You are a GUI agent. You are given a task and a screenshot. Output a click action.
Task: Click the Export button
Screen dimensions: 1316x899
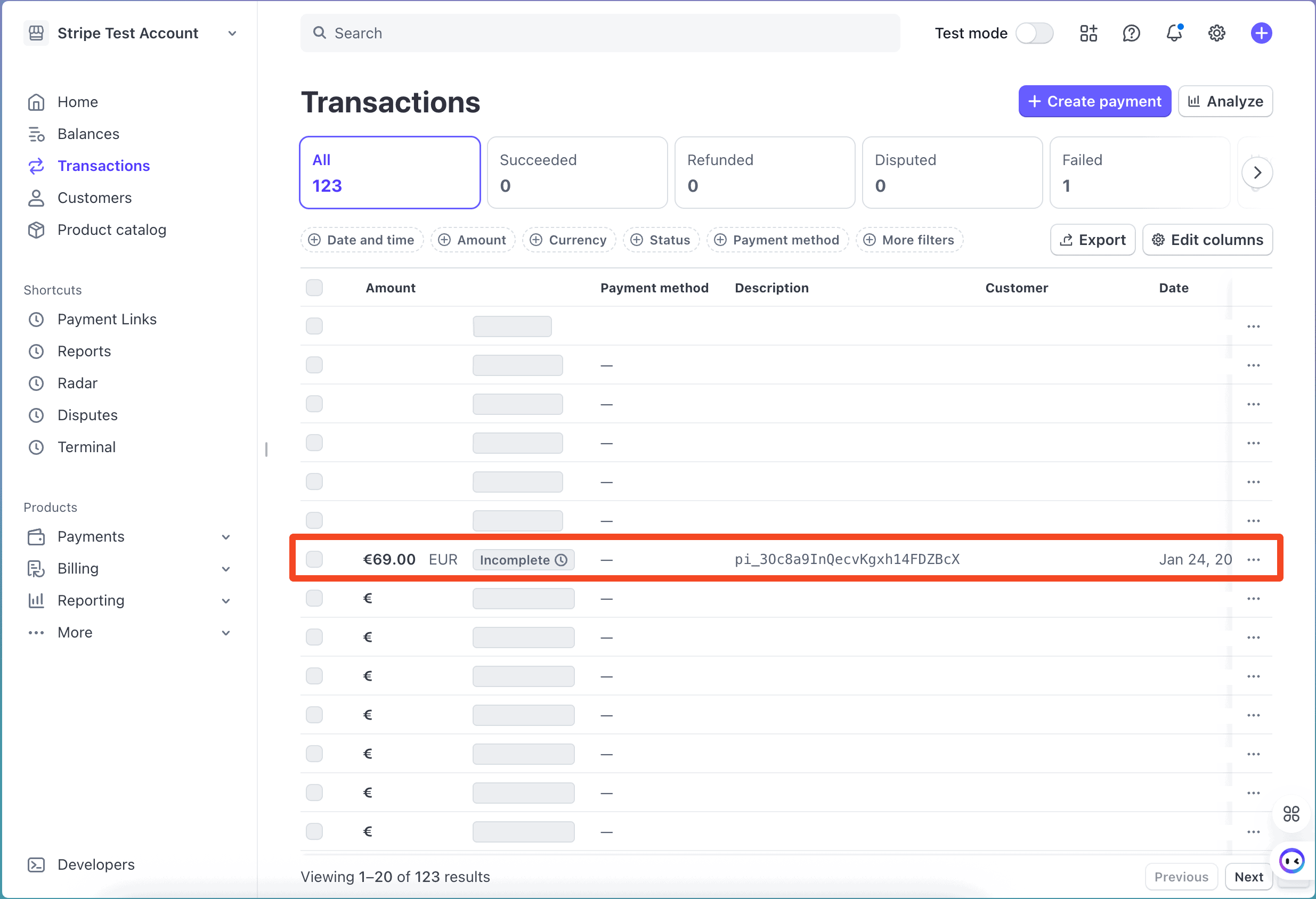(x=1092, y=240)
